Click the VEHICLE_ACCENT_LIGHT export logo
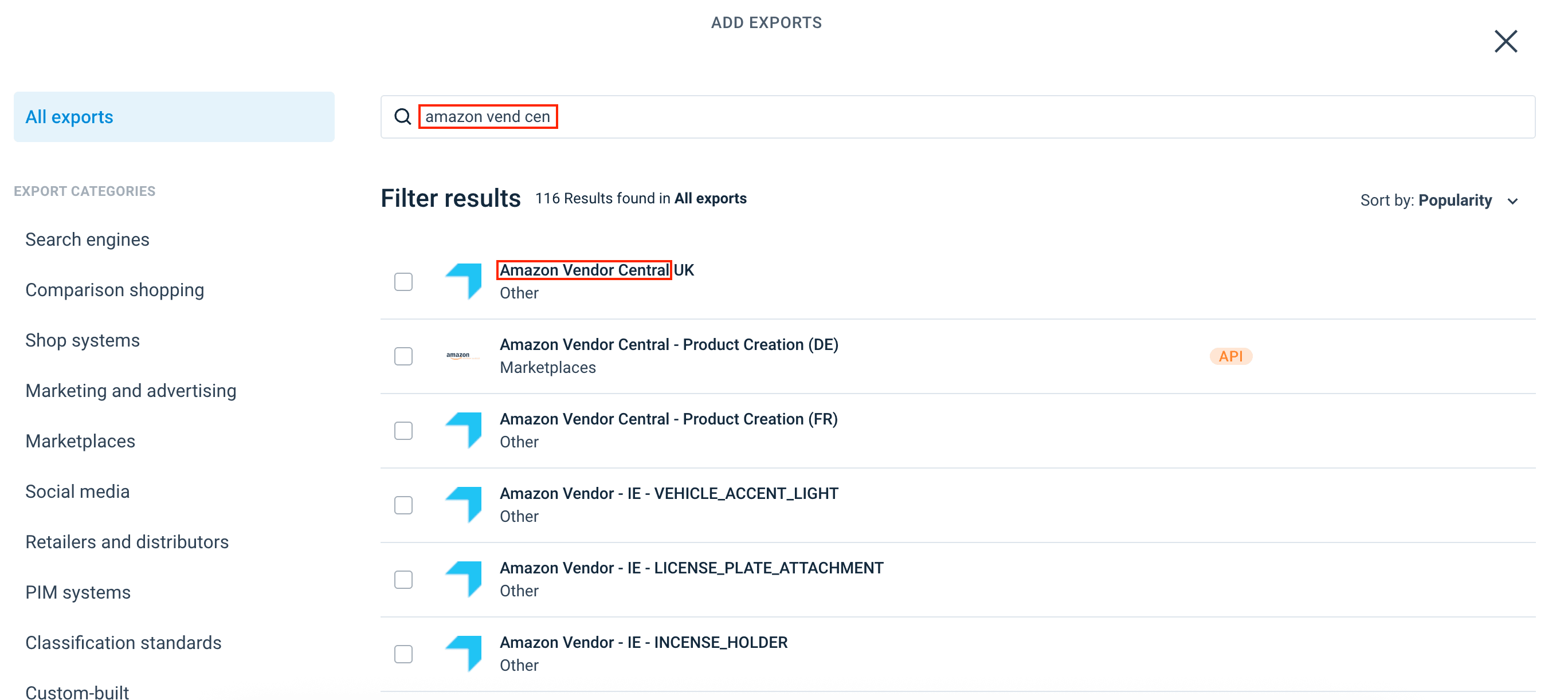Viewport: 1568px width, 700px height. point(464,504)
